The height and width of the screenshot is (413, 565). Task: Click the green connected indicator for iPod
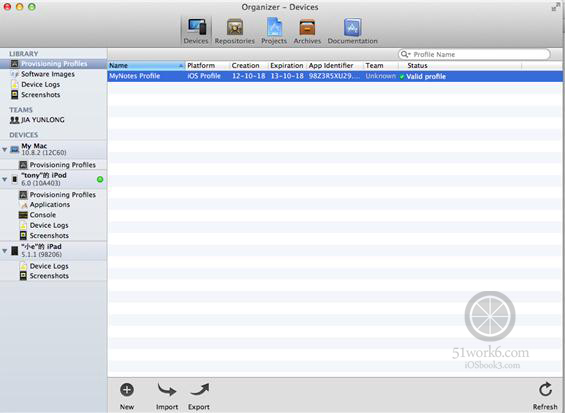coord(100,179)
